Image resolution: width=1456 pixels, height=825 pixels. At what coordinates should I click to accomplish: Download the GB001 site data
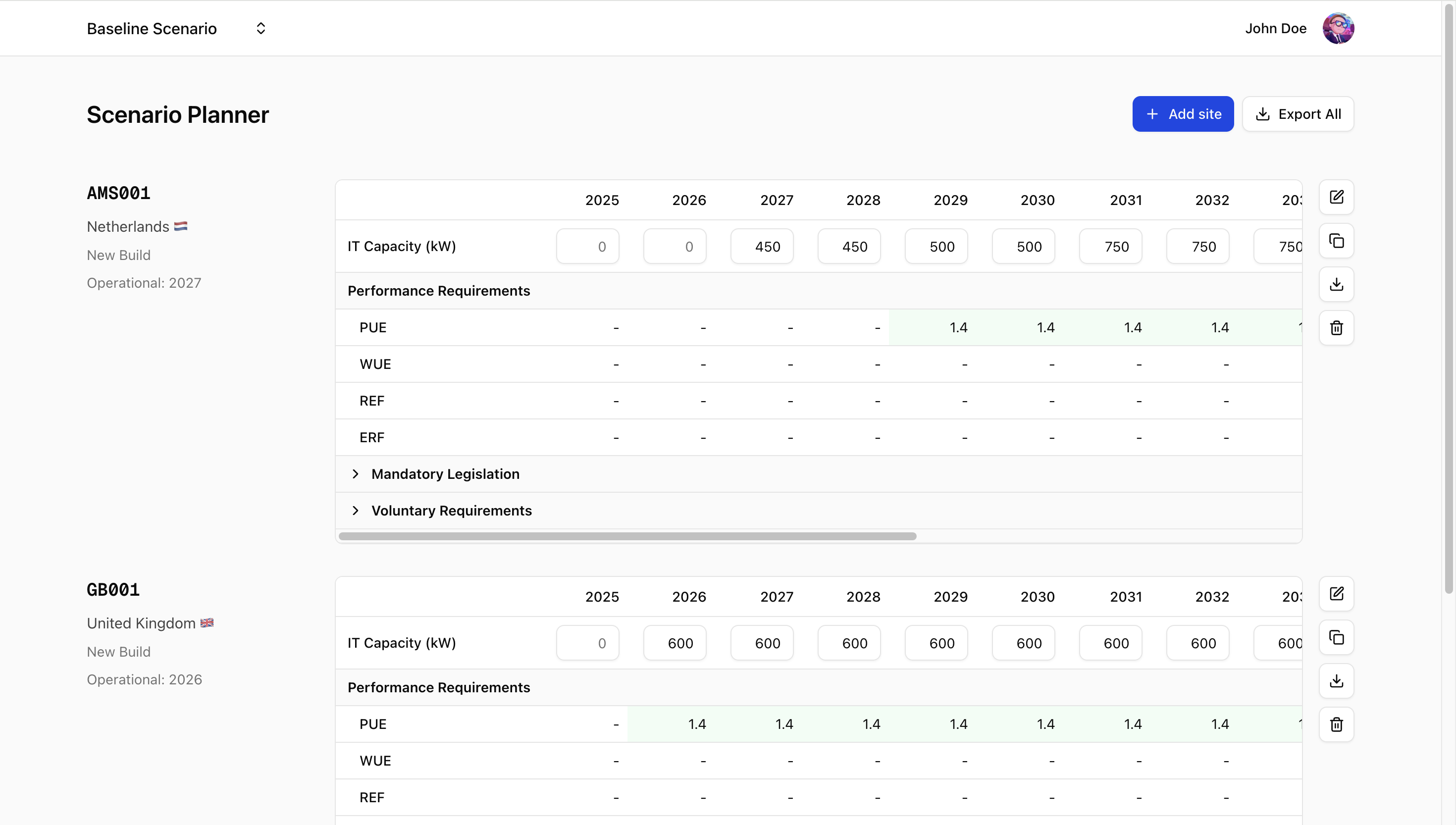(x=1337, y=680)
